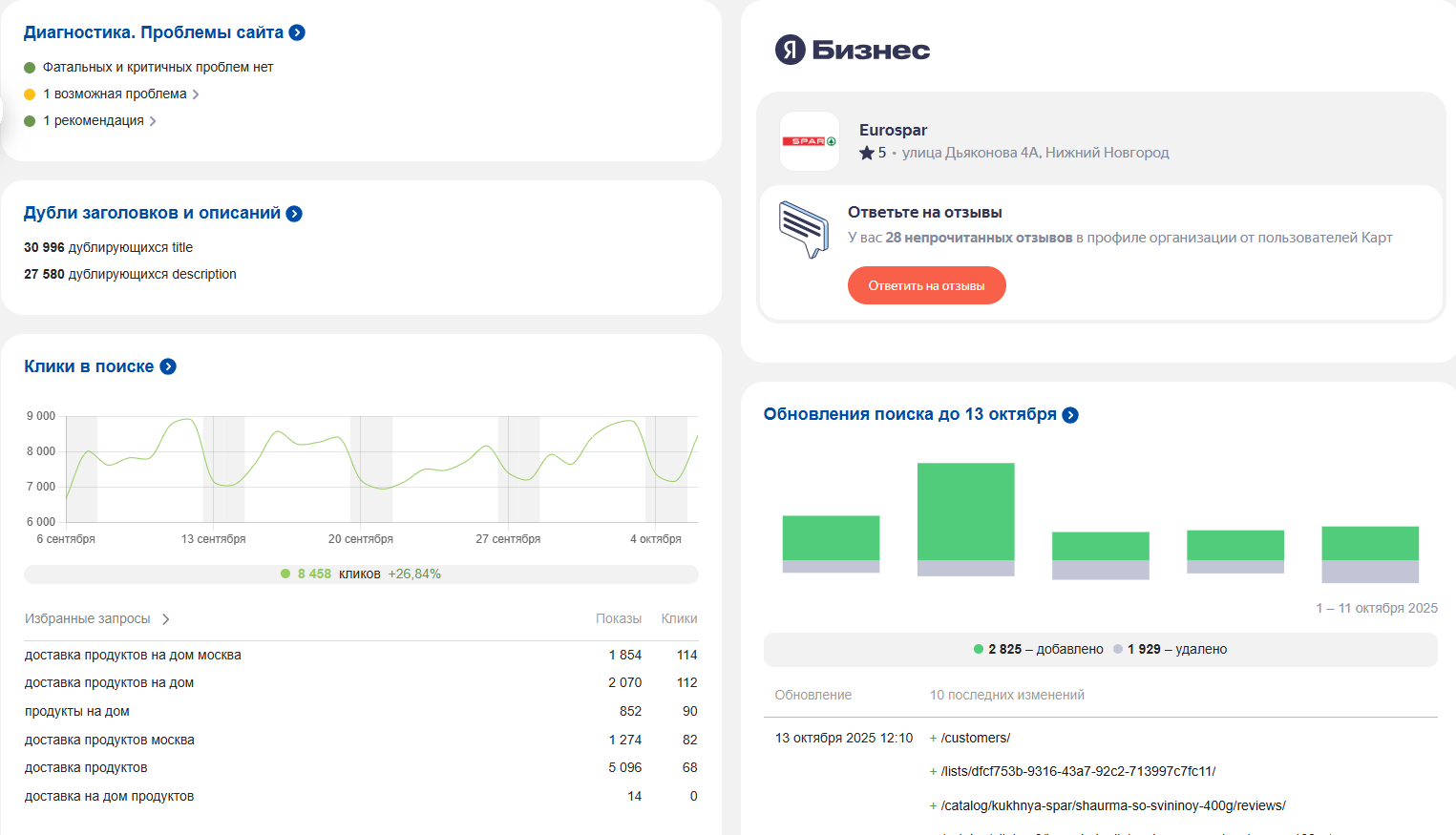Open the Диагностика section arrow icon
This screenshot has height=835, width=1456.
tap(297, 32)
